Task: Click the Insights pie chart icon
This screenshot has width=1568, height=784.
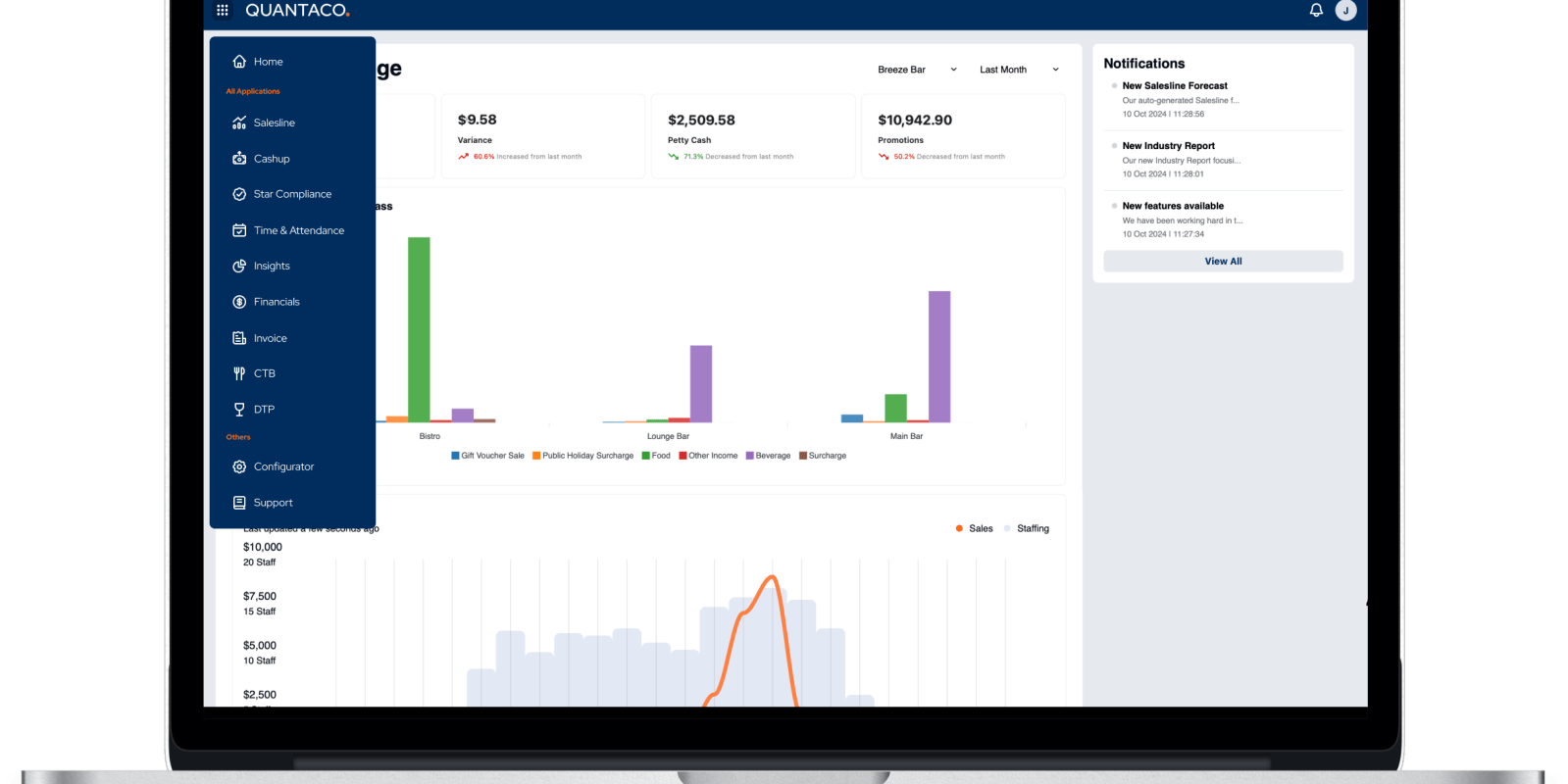Action: click(x=239, y=266)
